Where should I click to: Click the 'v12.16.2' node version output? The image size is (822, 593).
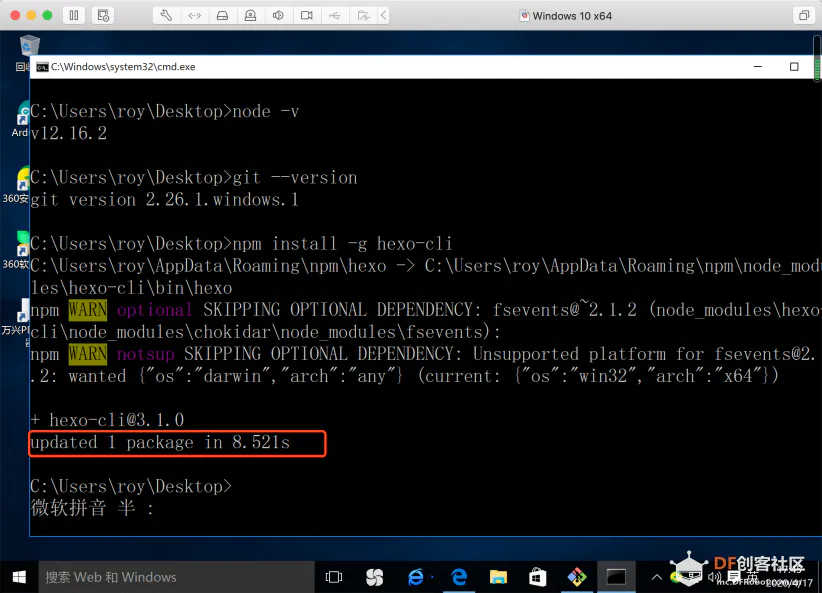pyautogui.click(x=69, y=133)
